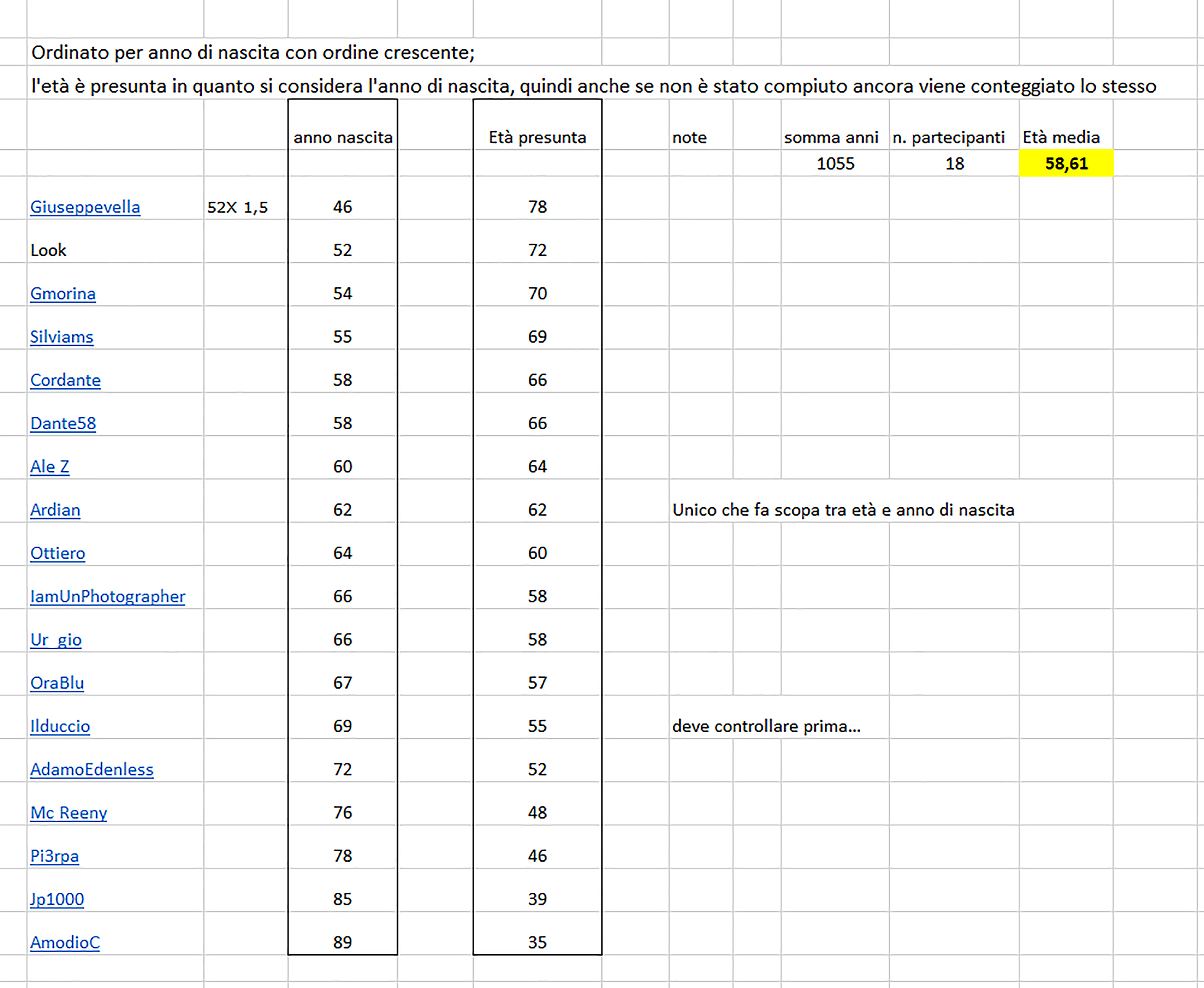The height and width of the screenshot is (988, 1204).
Task: Open the Ale Z link
Action: click(49, 467)
